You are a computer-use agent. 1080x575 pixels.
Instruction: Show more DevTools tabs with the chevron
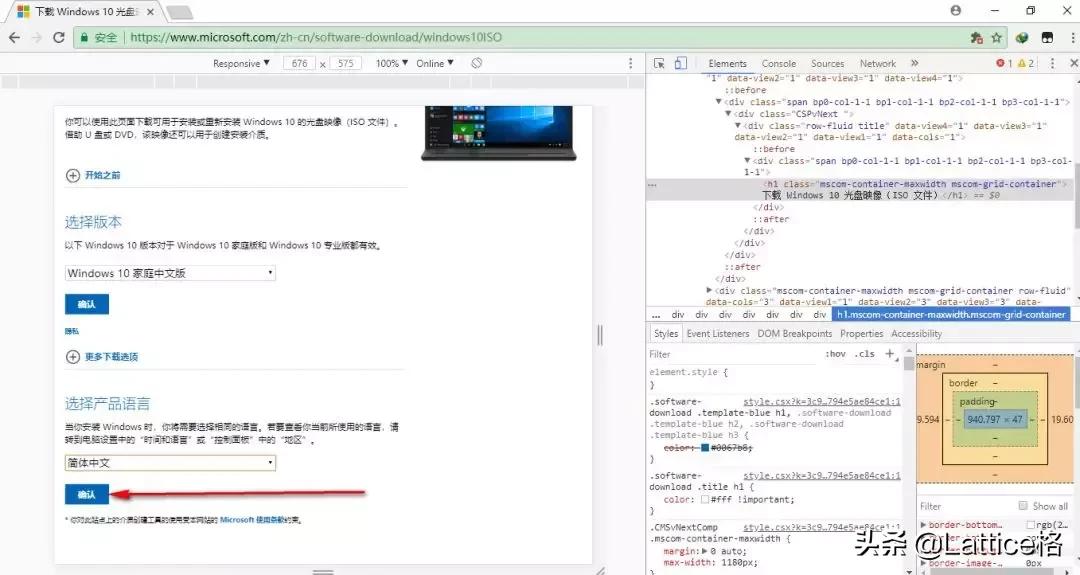pyautogui.click(x=915, y=63)
